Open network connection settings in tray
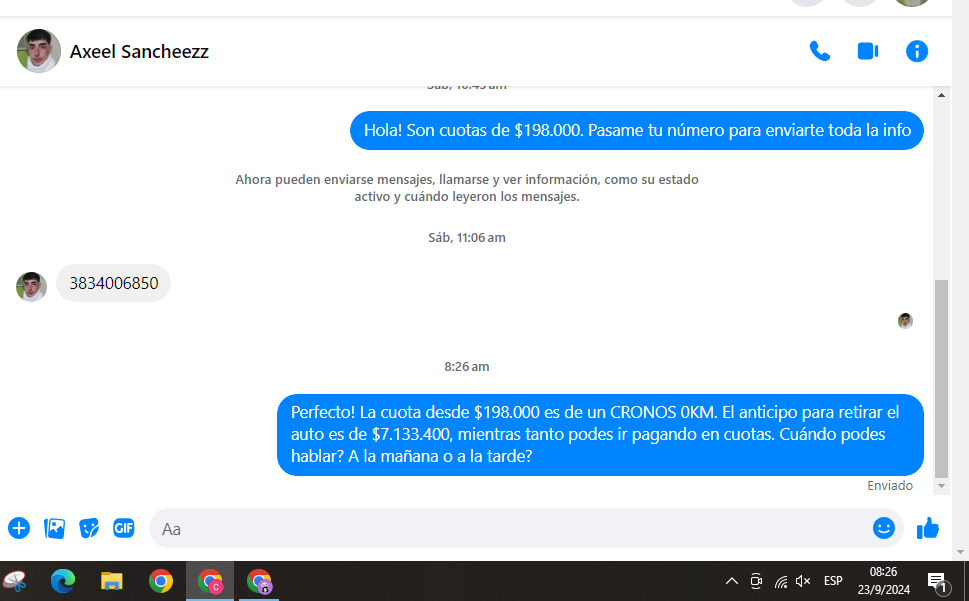The height and width of the screenshot is (601, 969). point(781,581)
